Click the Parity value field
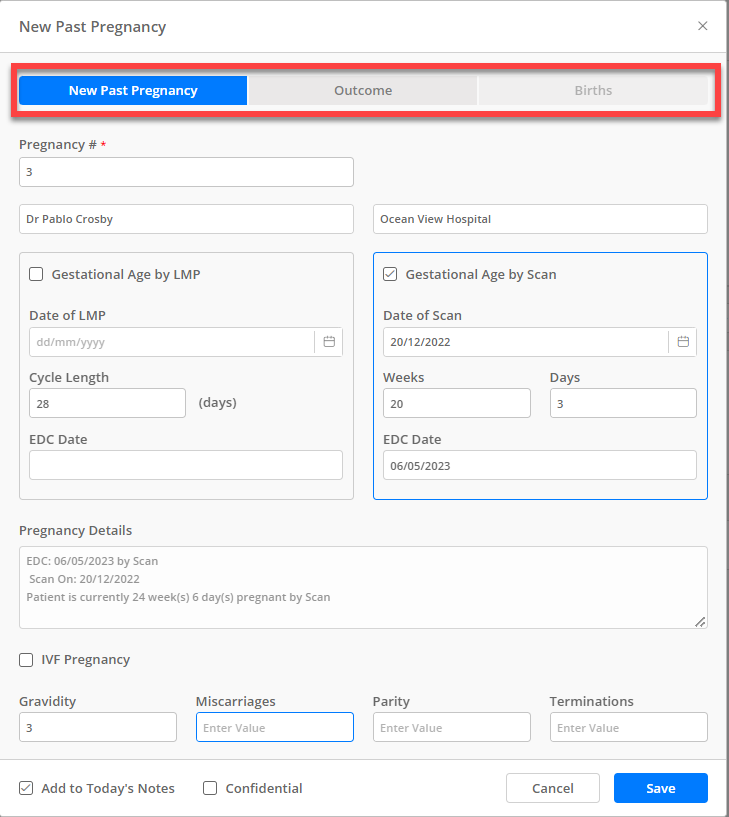 tap(451, 727)
